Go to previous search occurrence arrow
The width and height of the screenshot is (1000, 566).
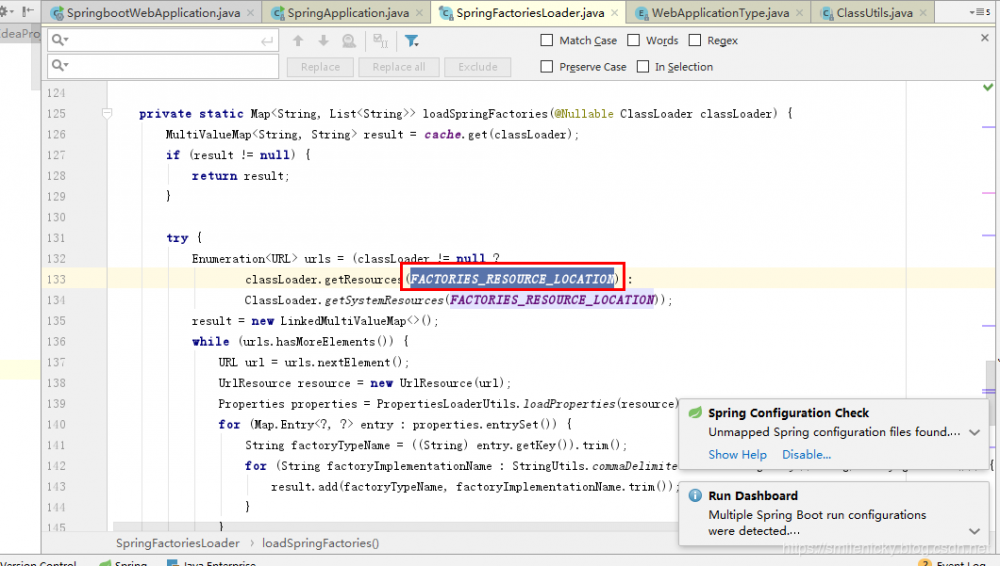298,41
